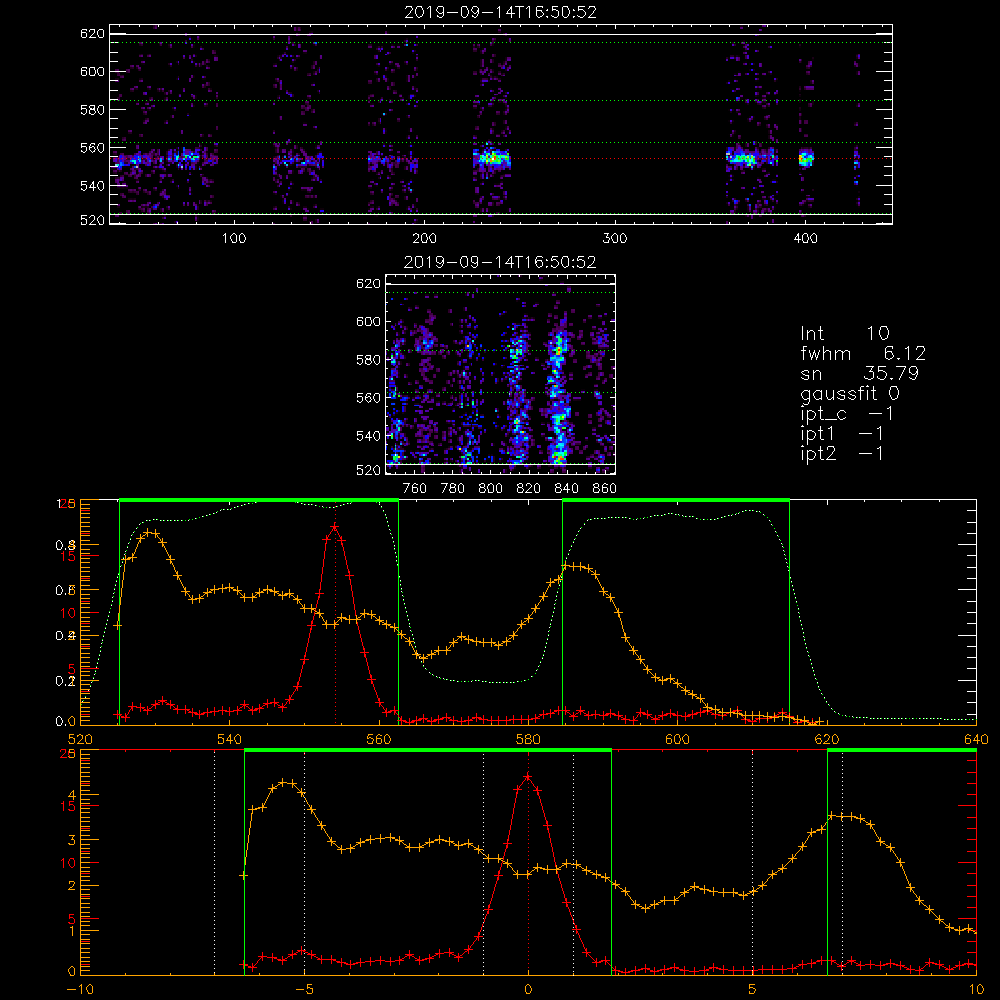Click the 'sn 35.79' value
Viewport: 1000px width, 1000px height.
click(x=859, y=373)
